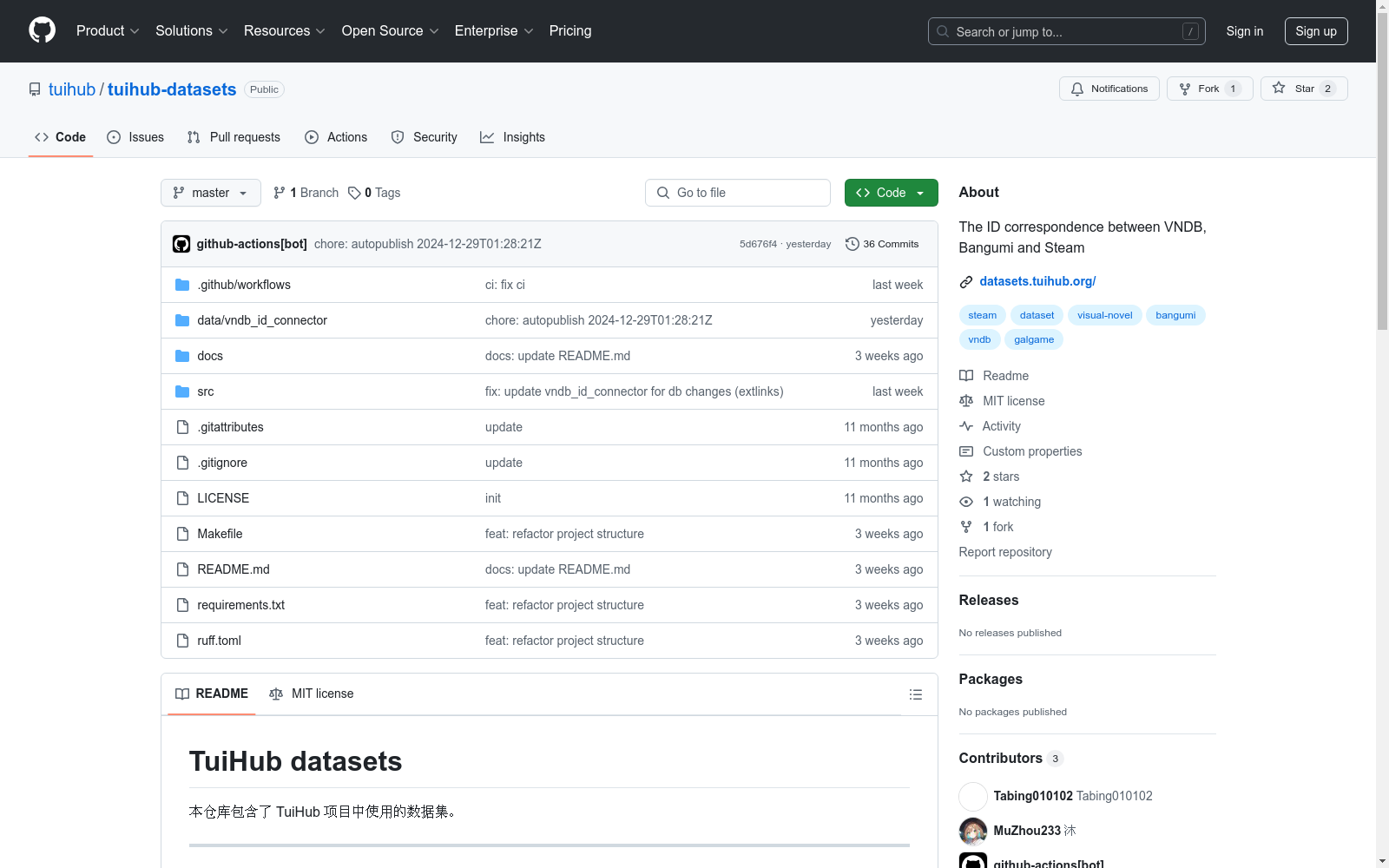Switch to the Actions tab
The width and height of the screenshot is (1389, 868).
[336, 137]
